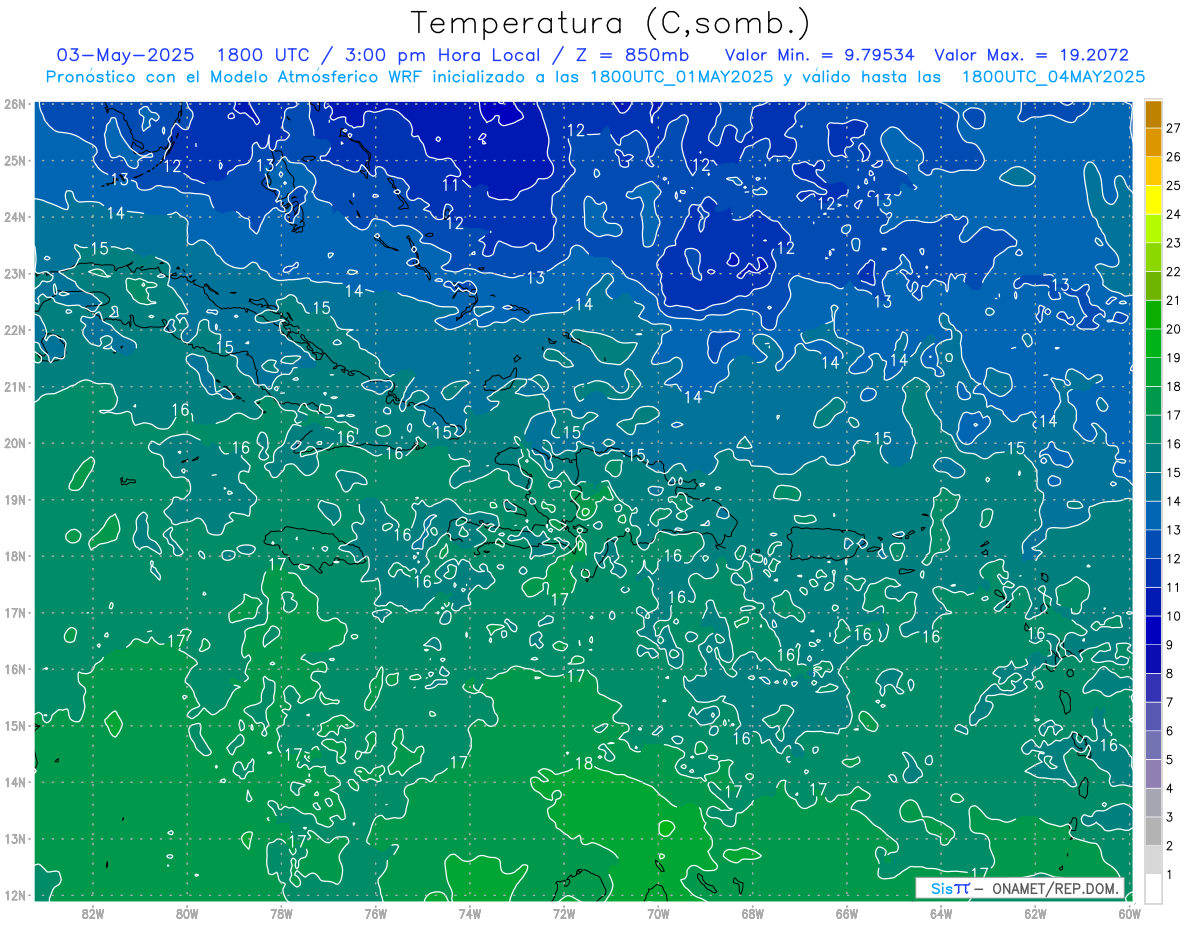Click the longitude label "66W"
The height and width of the screenshot is (927, 1200).
pos(847,913)
